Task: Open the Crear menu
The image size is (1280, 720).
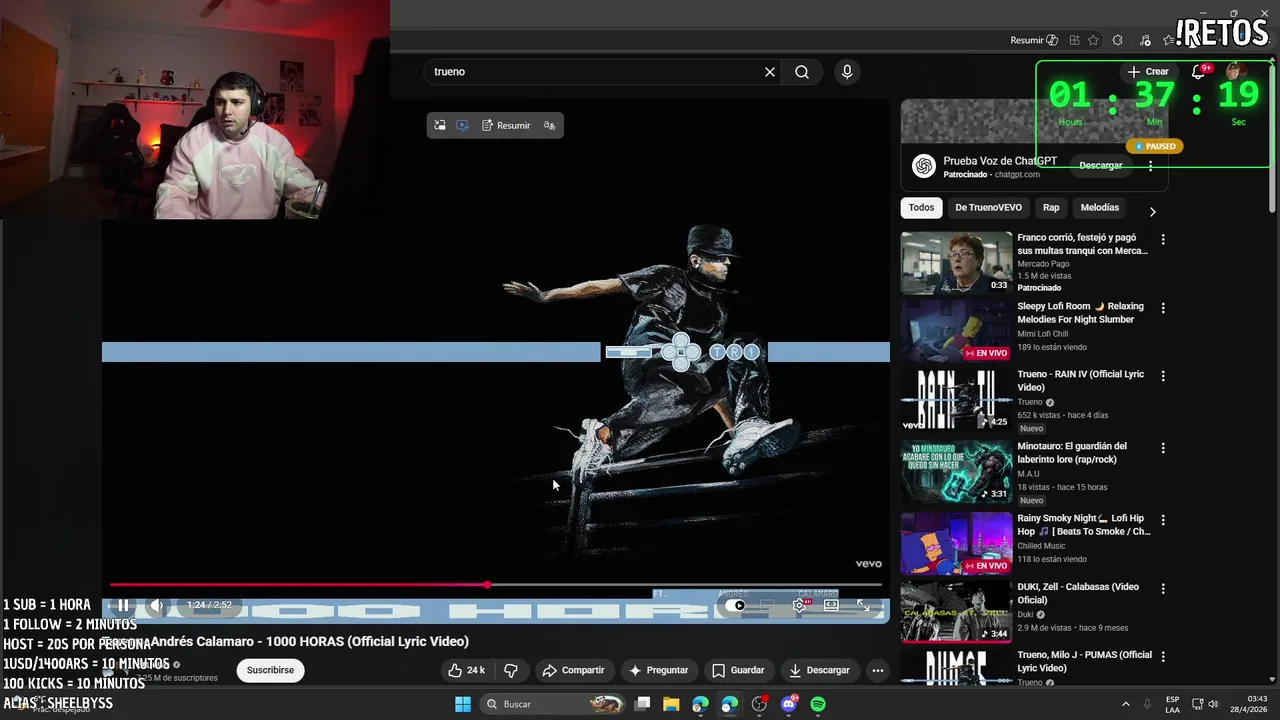Action: [x=1148, y=72]
